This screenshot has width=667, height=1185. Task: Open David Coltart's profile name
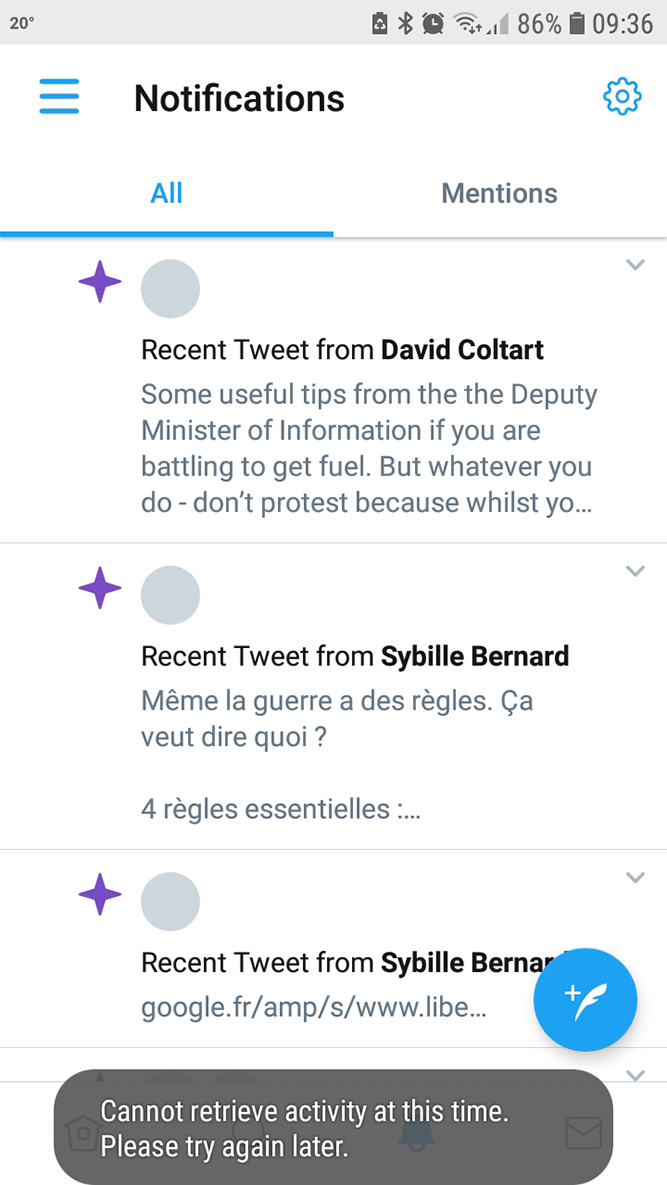tap(462, 350)
